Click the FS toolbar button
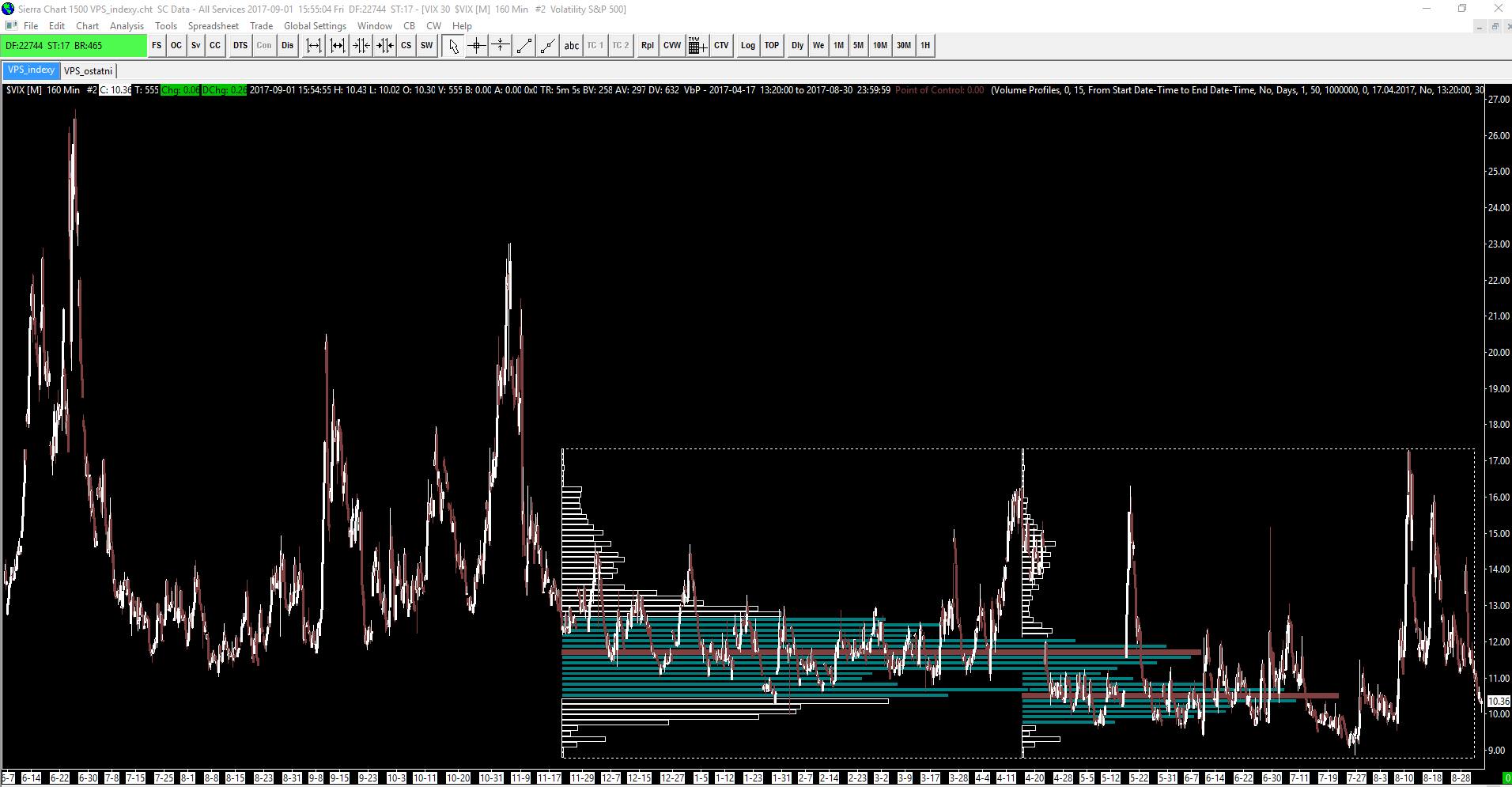Image resolution: width=1512 pixels, height=787 pixels. (x=157, y=46)
